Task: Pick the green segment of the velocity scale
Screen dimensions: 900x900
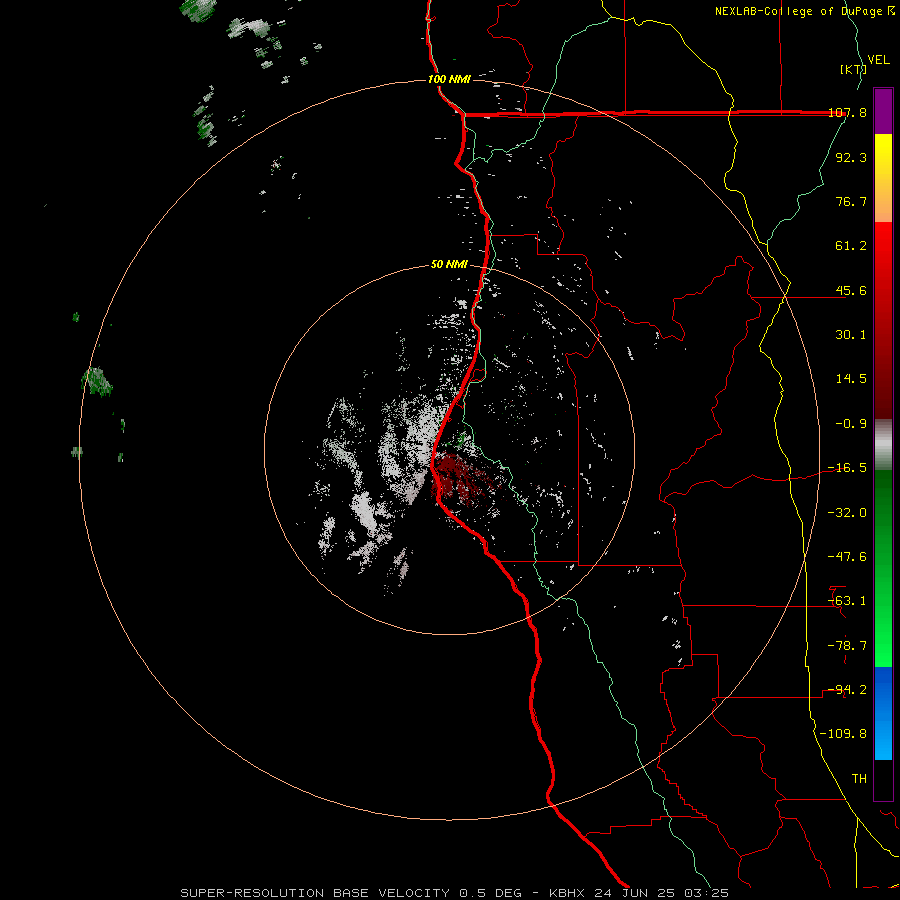Action: coord(883,568)
